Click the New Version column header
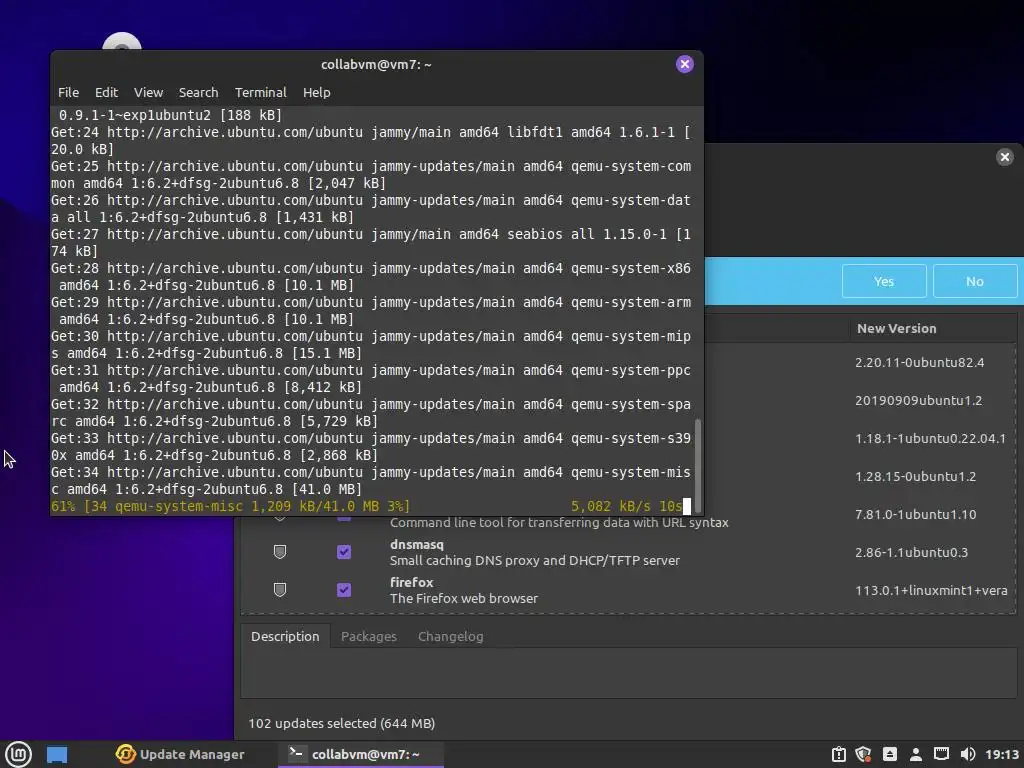 click(897, 328)
